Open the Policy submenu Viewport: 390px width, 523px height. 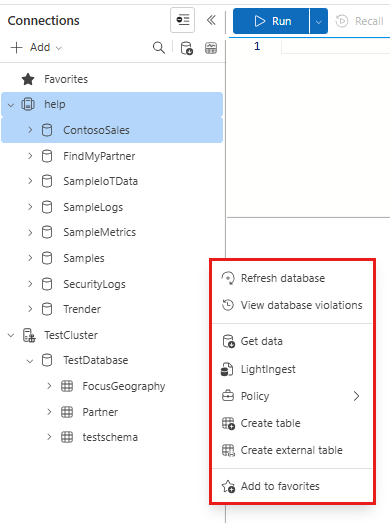click(292, 396)
